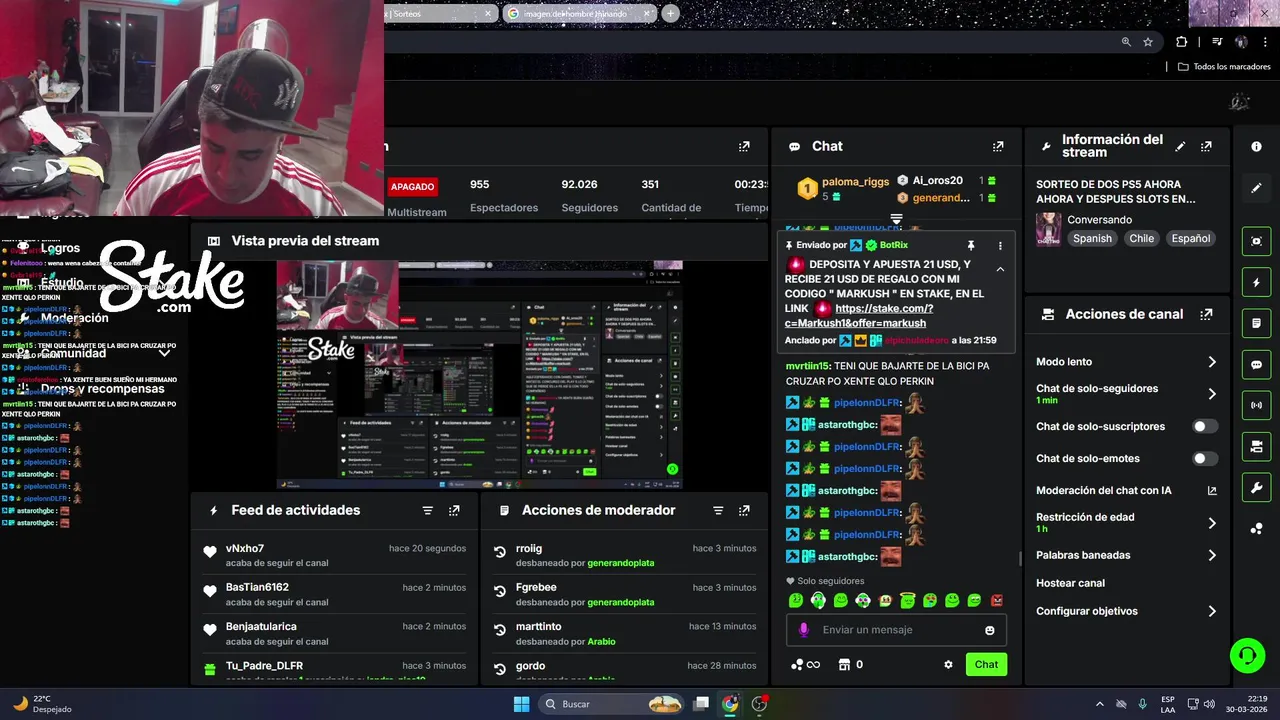The height and width of the screenshot is (720, 1280).
Task: Expand Chat de solo-seguidores options
Action: coord(1212,394)
